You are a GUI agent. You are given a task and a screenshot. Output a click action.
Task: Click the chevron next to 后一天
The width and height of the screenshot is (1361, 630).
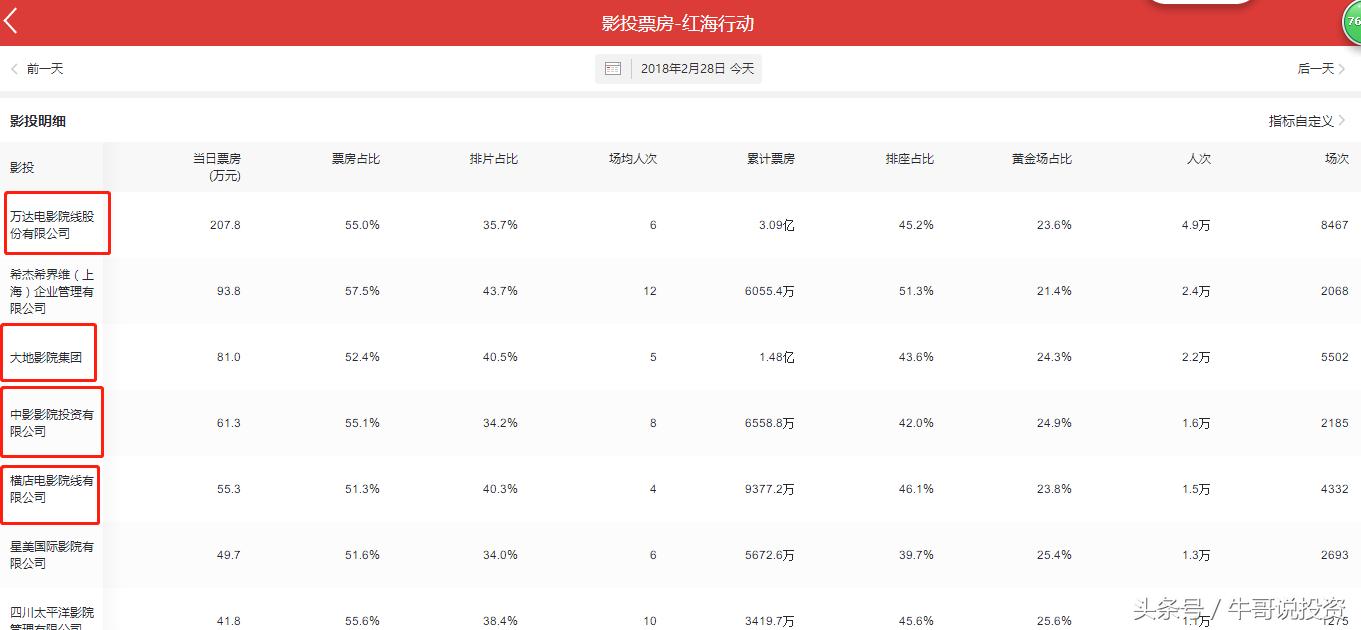[1343, 68]
